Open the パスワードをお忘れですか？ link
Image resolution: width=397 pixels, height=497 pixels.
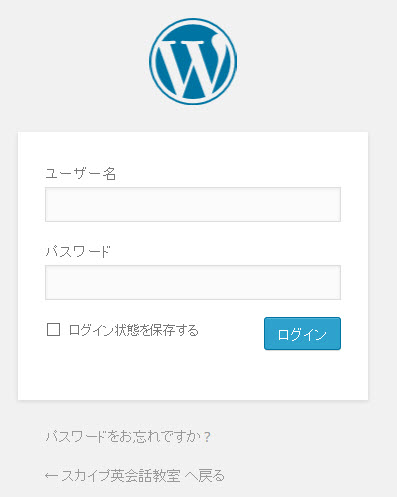click(128, 436)
